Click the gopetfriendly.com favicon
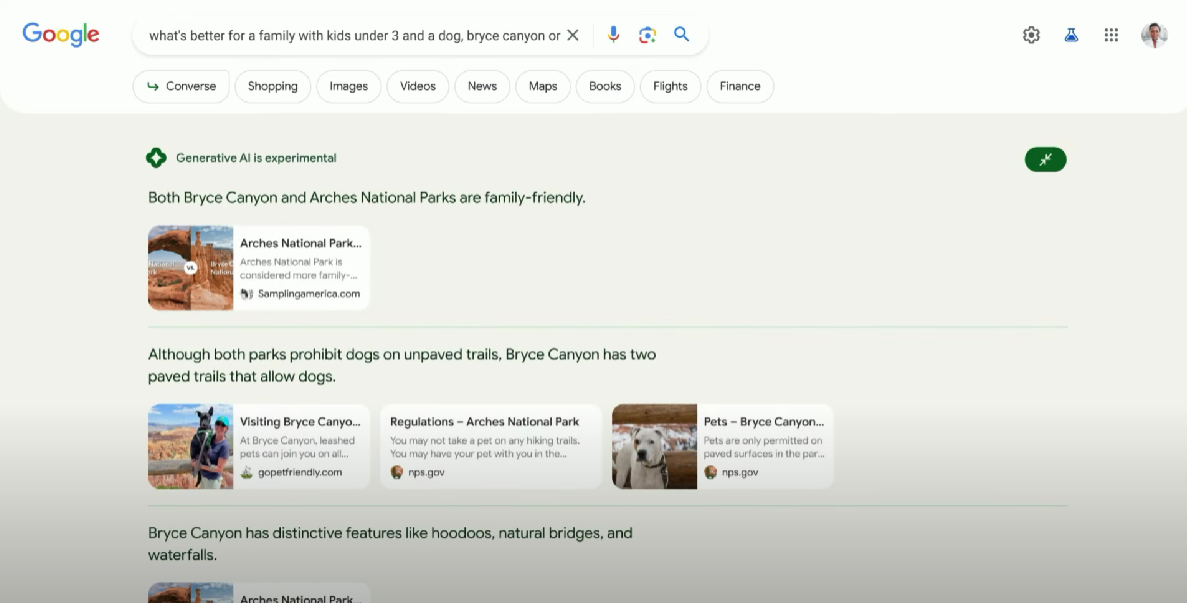This screenshot has width=1187, height=603. [247, 472]
